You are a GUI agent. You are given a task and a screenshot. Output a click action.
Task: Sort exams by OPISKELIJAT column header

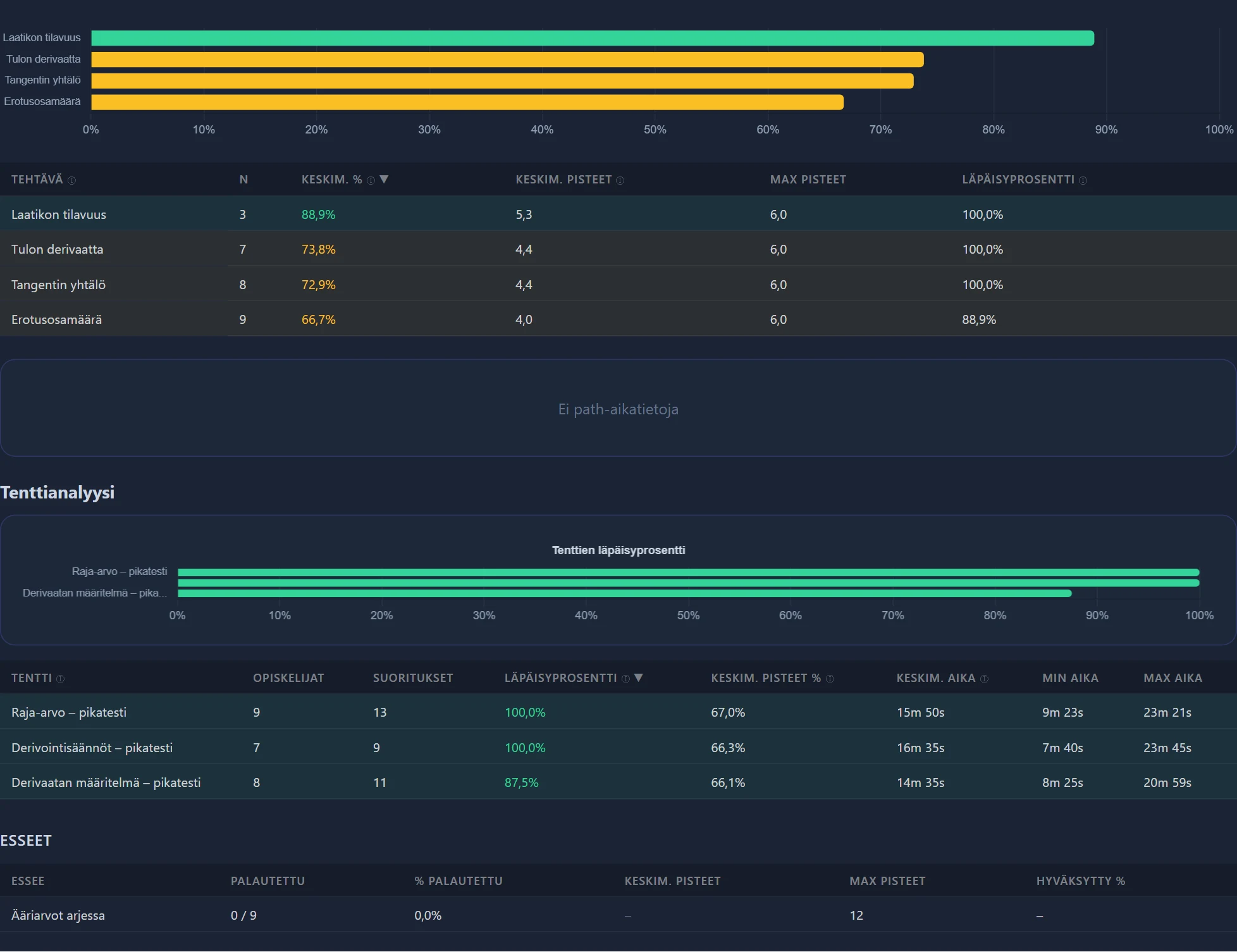click(x=288, y=678)
